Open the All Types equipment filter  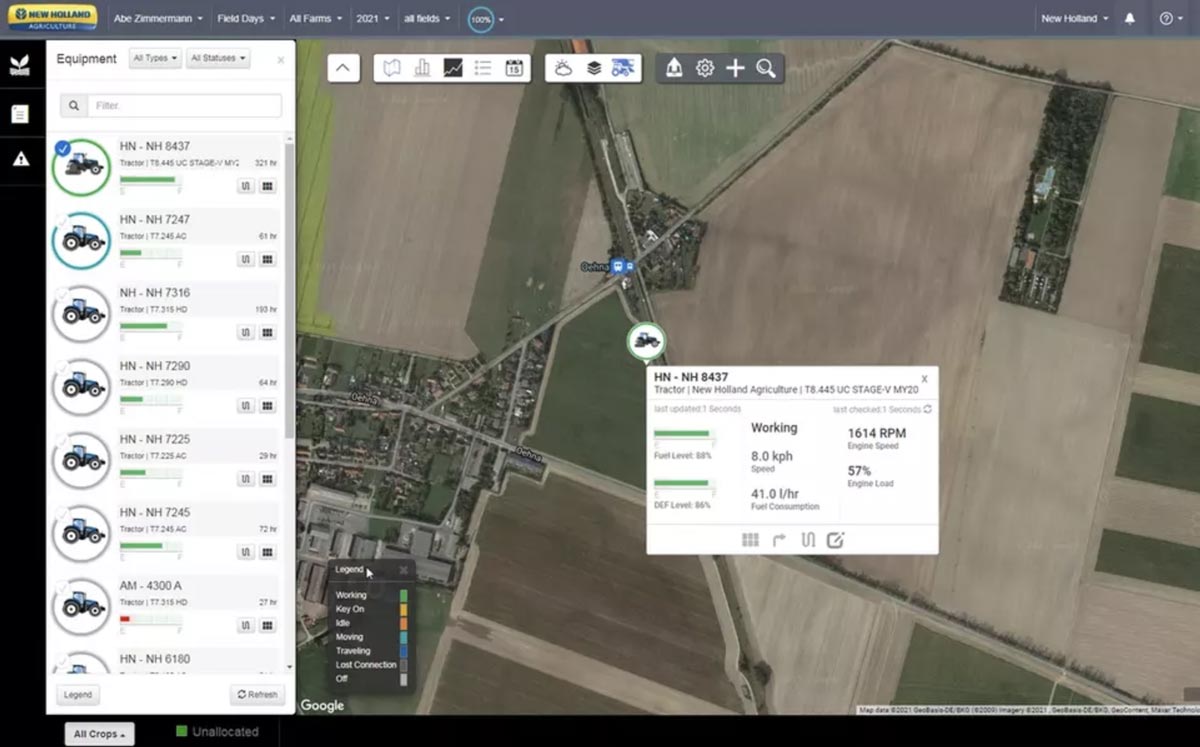[x=155, y=58]
